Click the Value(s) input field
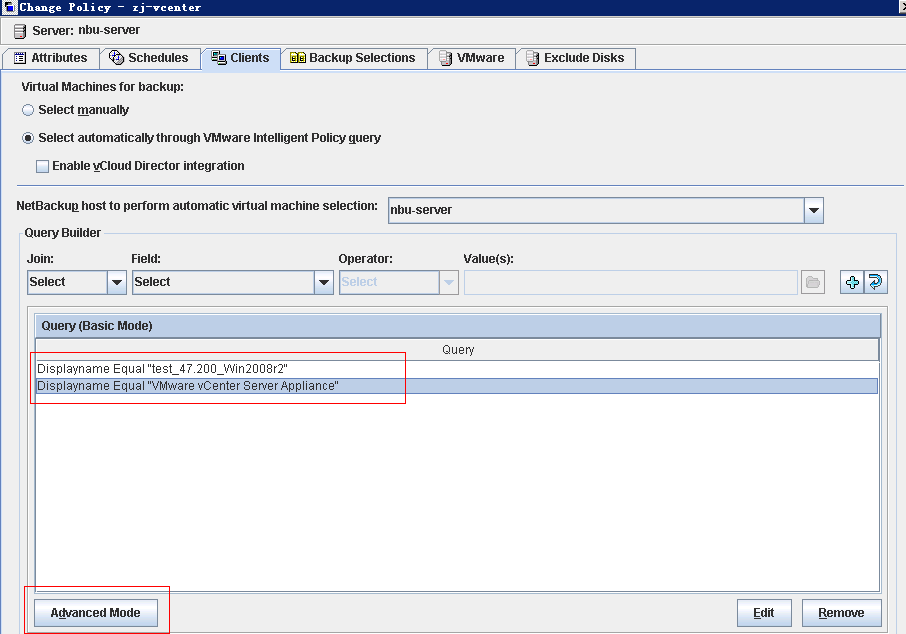Screen dimensions: 906x634 coord(631,283)
